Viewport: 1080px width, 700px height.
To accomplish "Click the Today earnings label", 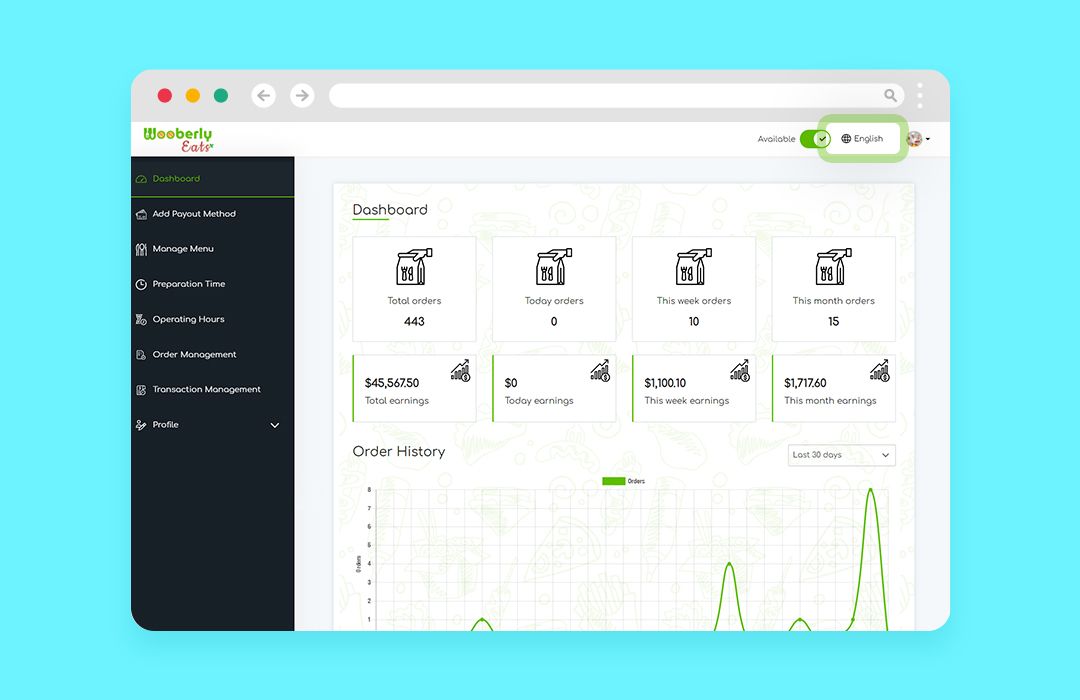I will pyautogui.click(x=539, y=401).
